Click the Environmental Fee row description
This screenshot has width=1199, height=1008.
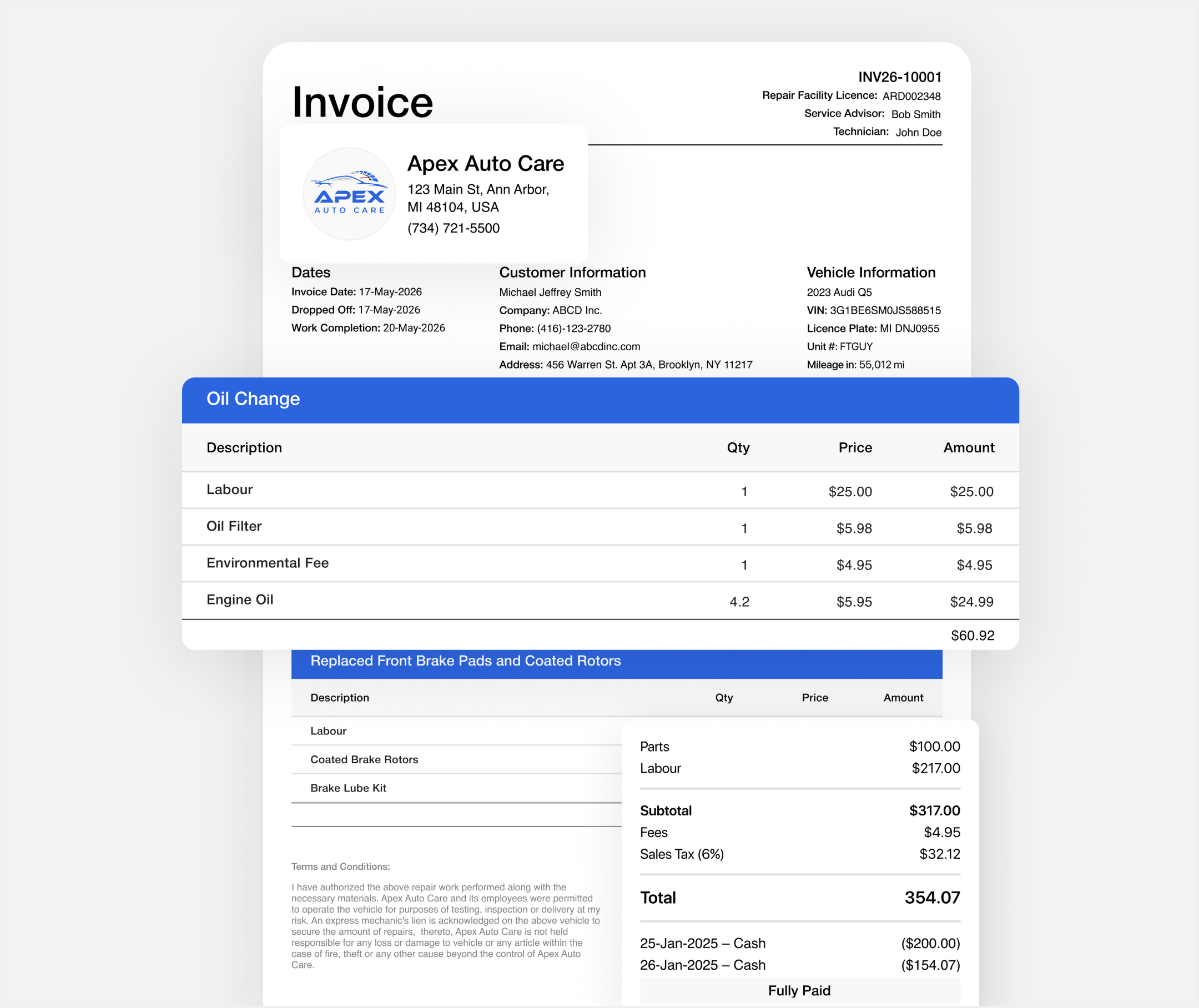[x=268, y=563]
